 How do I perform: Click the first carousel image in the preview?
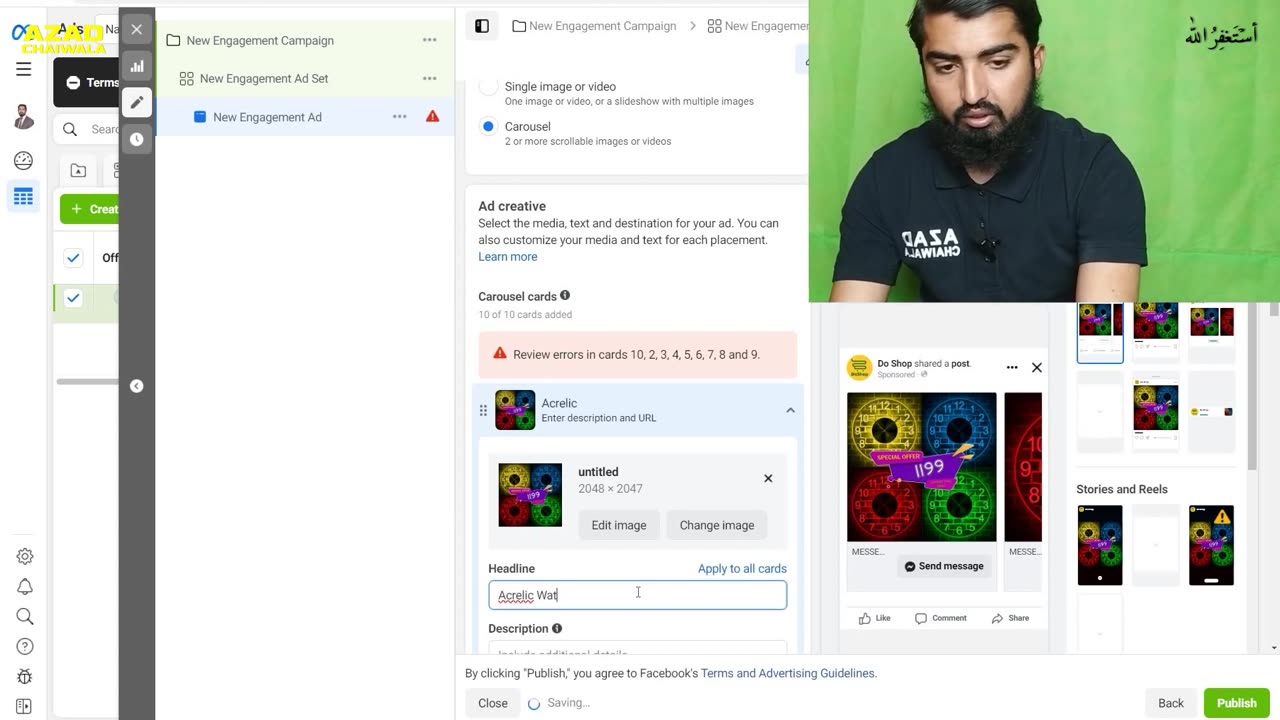(x=922, y=467)
